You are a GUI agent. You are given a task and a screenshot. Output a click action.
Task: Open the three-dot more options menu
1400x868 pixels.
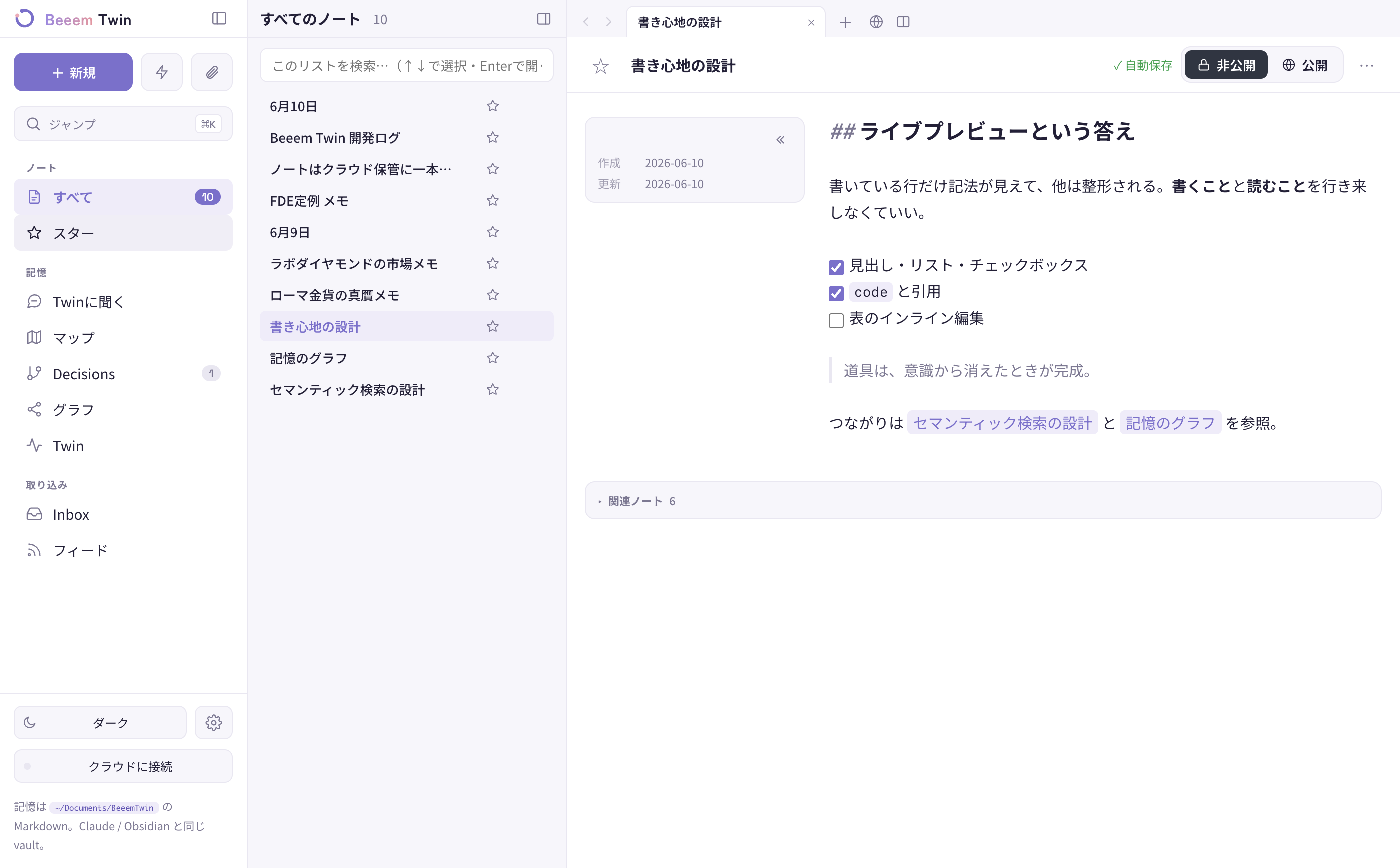coord(1366,66)
